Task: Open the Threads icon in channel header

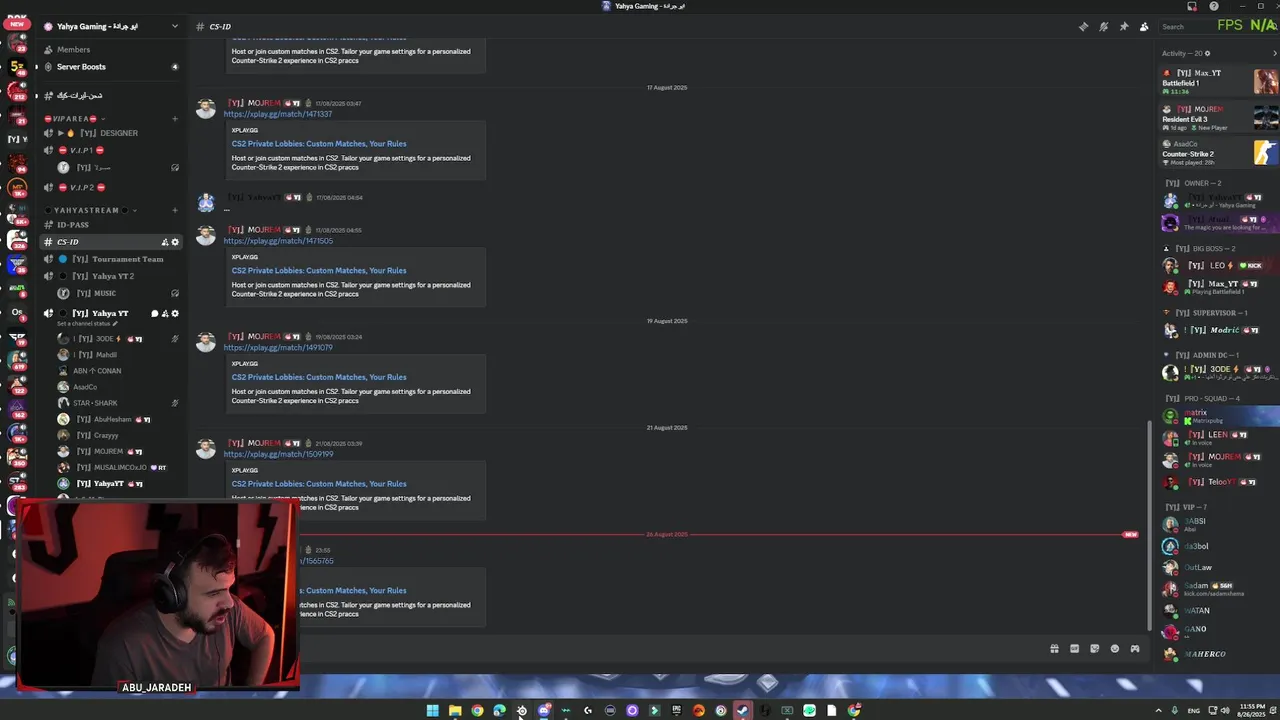Action: tap(1083, 27)
